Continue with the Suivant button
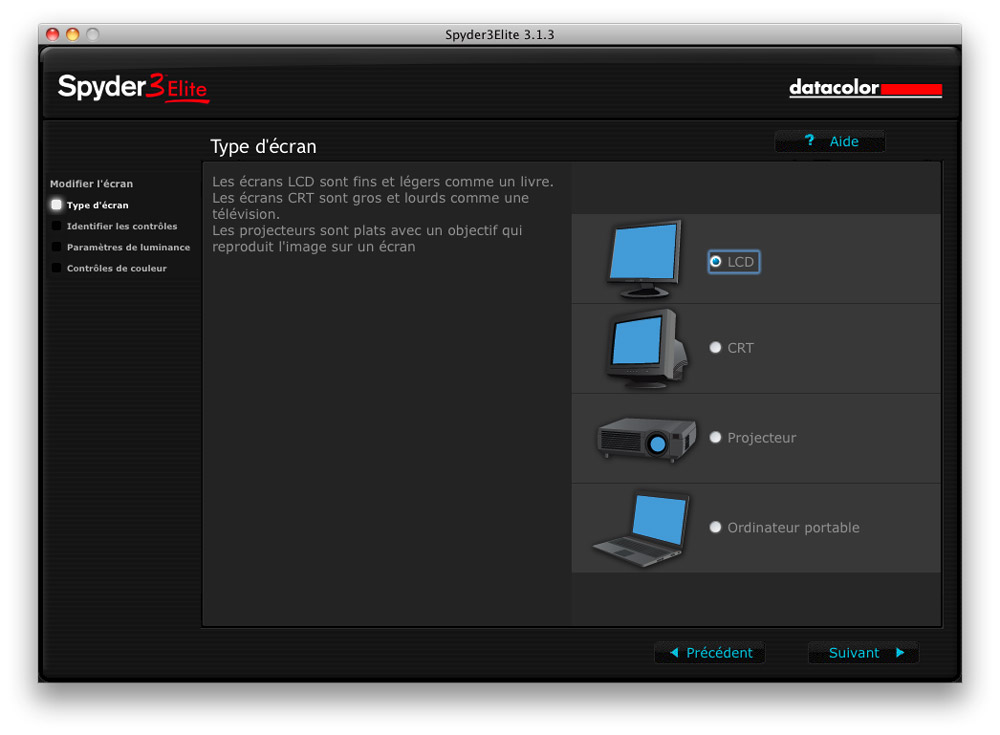 pyautogui.click(x=864, y=653)
